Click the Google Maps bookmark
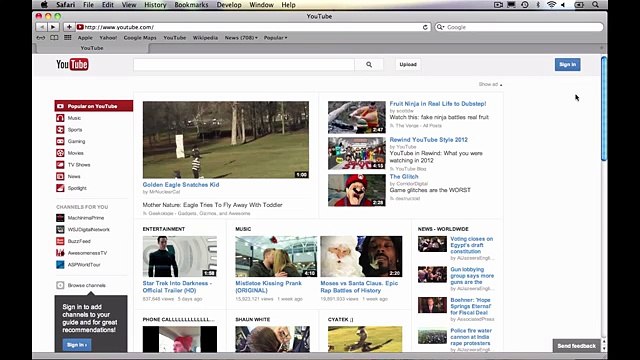Viewport: 640px width, 360px height. point(140,38)
